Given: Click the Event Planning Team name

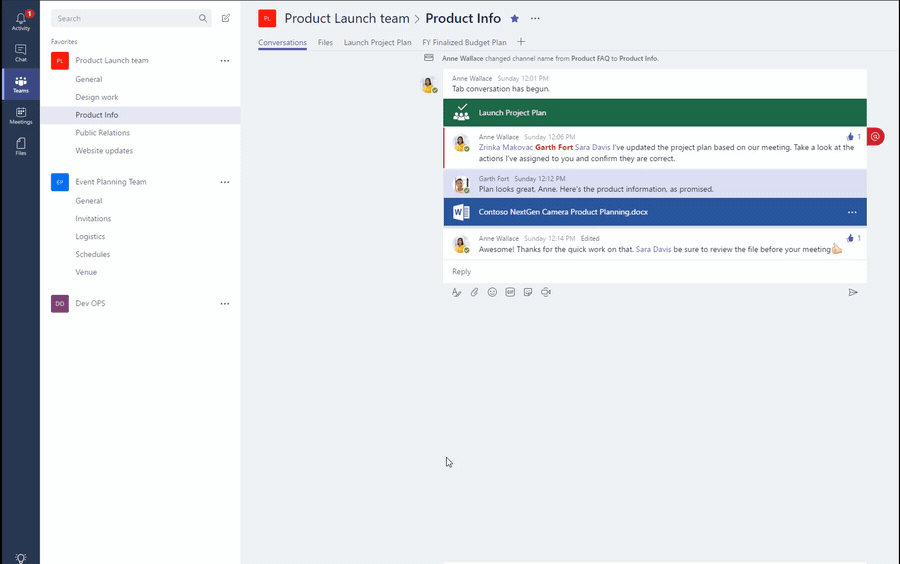Looking at the screenshot, I should tap(111, 182).
